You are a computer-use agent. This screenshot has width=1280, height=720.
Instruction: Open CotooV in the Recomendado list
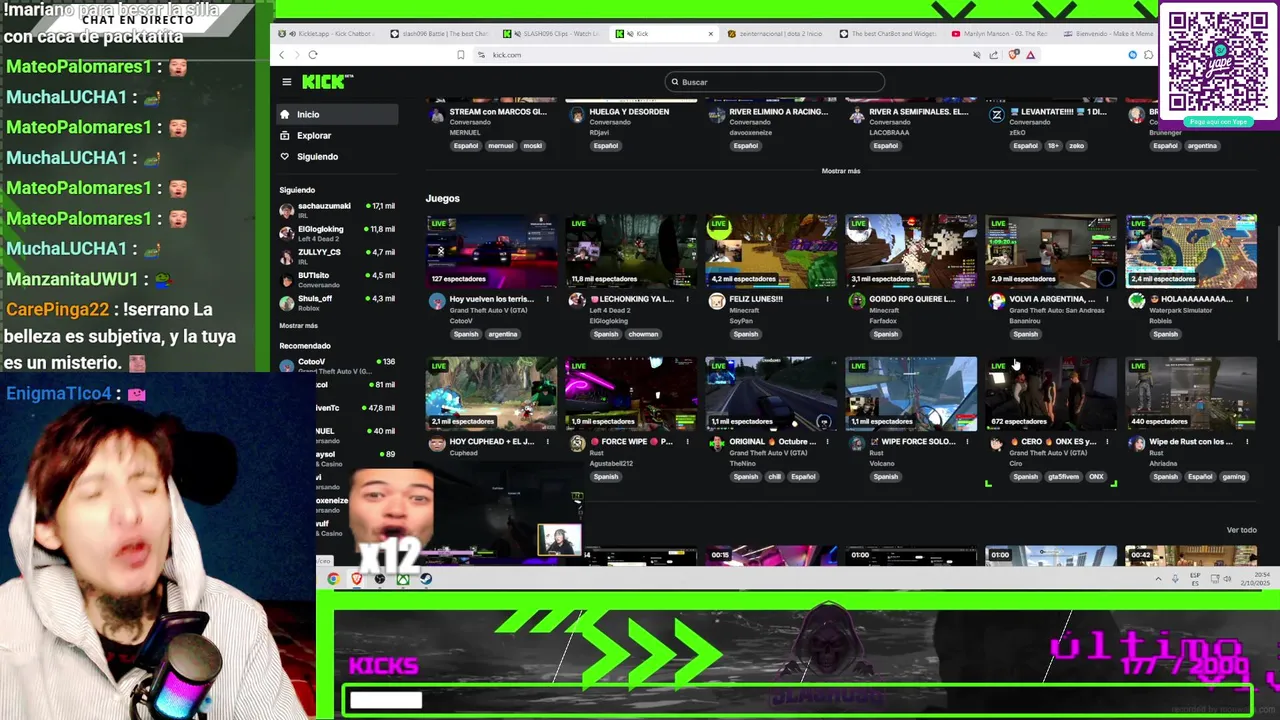click(337, 364)
